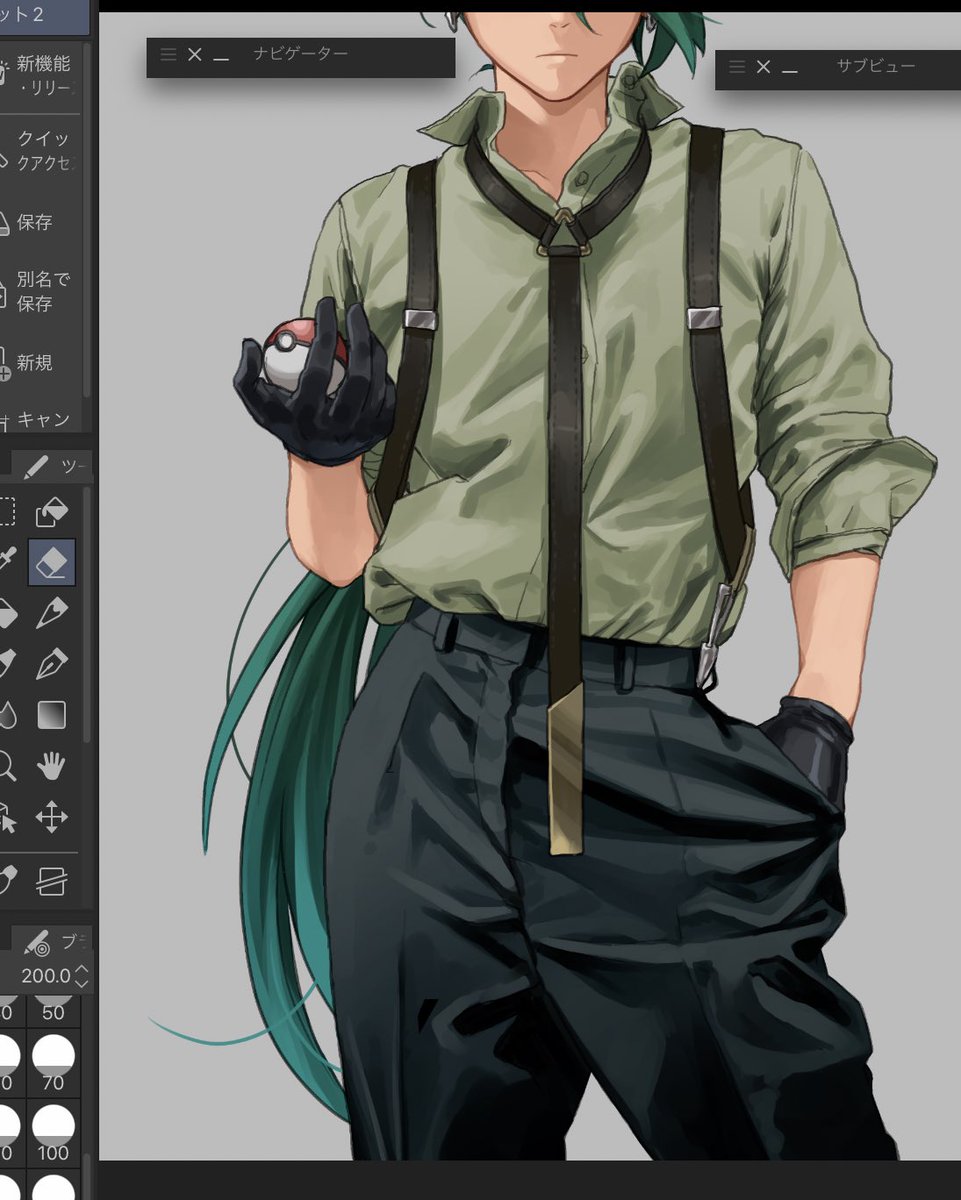961x1200 pixels.
Task: Select the fountain pen nib tool
Action: [52, 663]
